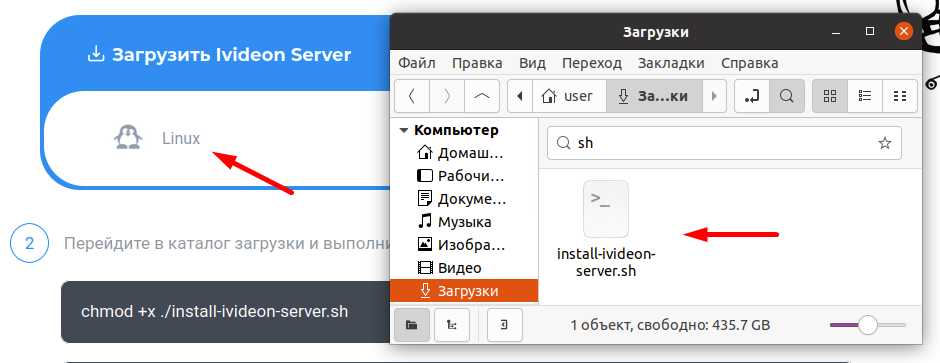
Task: Select the install-ivideon-server.sh script icon
Action: pos(606,209)
